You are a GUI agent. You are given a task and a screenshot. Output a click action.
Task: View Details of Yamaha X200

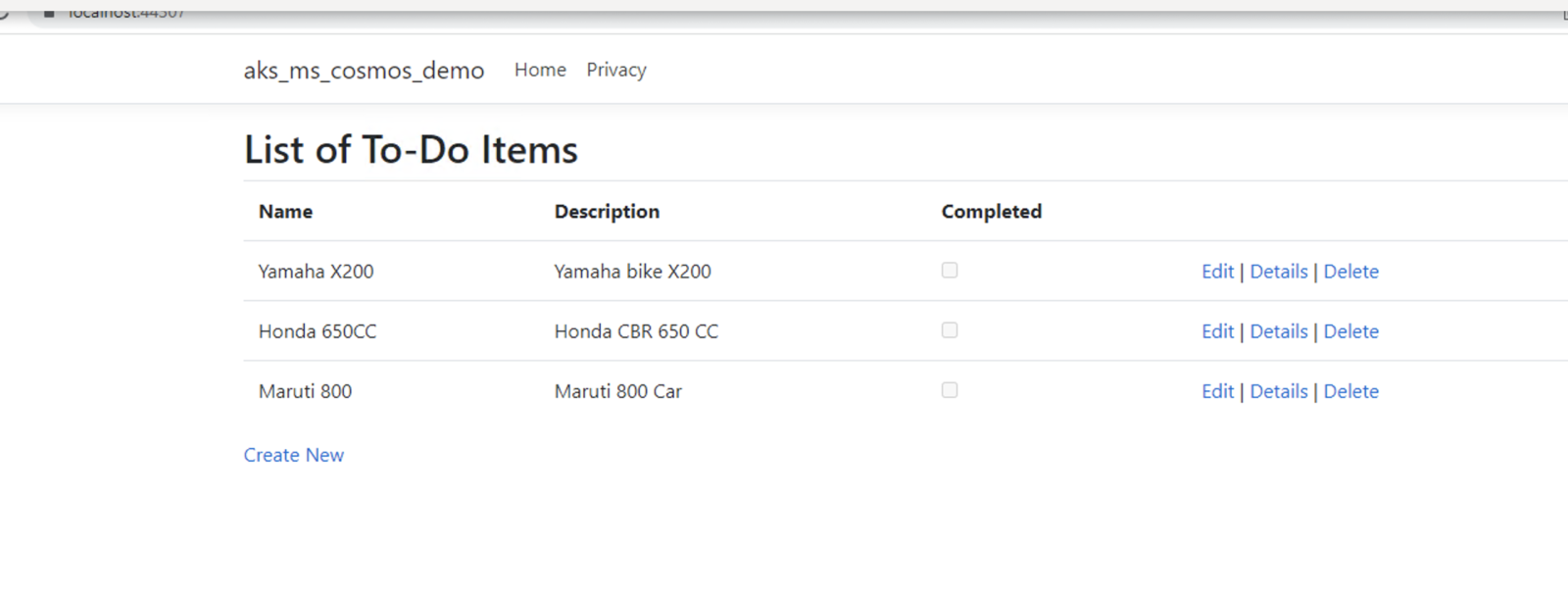(x=1279, y=271)
